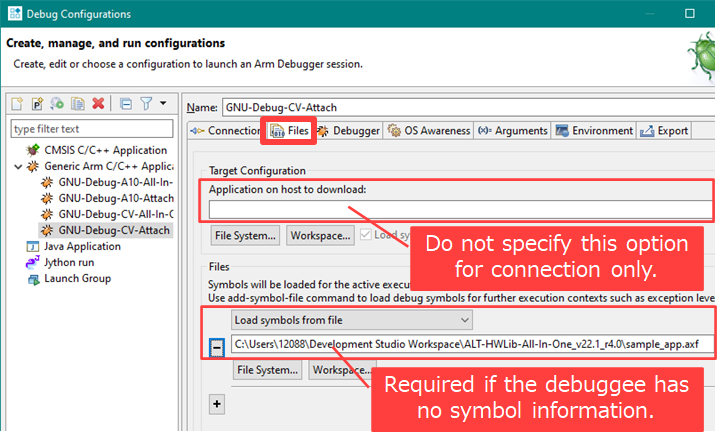The width and height of the screenshot is (717, 438).
Task: Switch to the Debugger tab
Action: 348,131
